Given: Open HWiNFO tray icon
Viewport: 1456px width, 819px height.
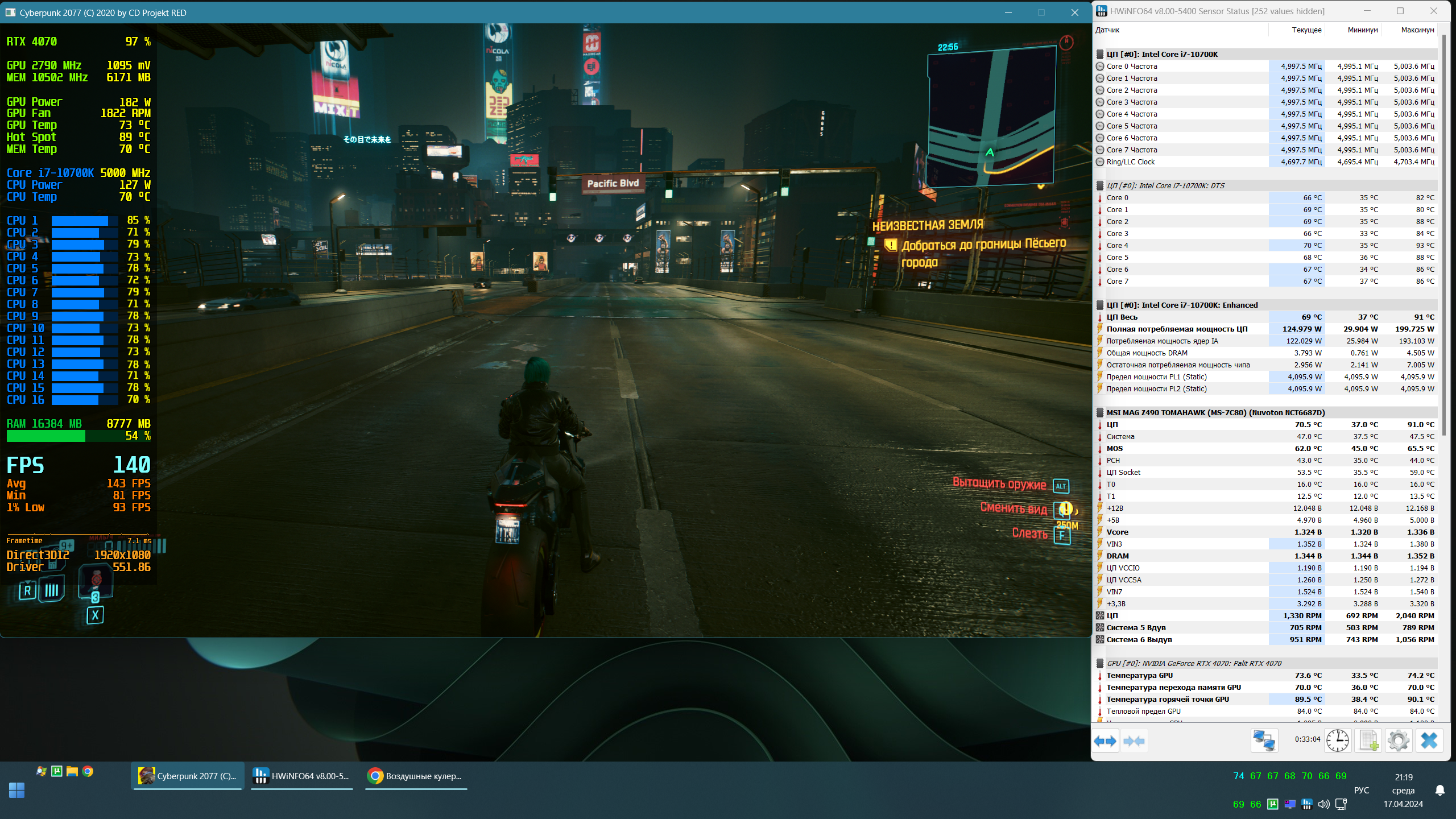Looking at the screenshot, I should coord(1307,804).
